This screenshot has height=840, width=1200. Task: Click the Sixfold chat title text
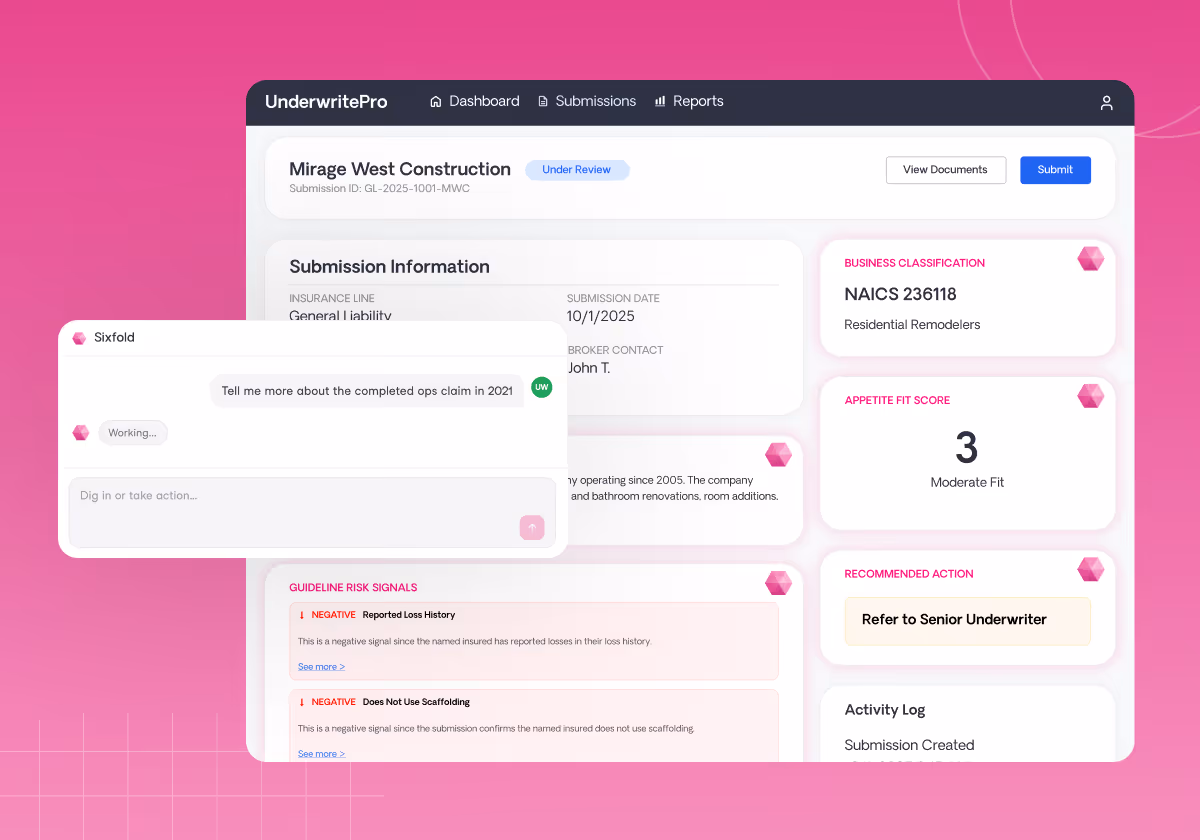click(x=114, y=338)
